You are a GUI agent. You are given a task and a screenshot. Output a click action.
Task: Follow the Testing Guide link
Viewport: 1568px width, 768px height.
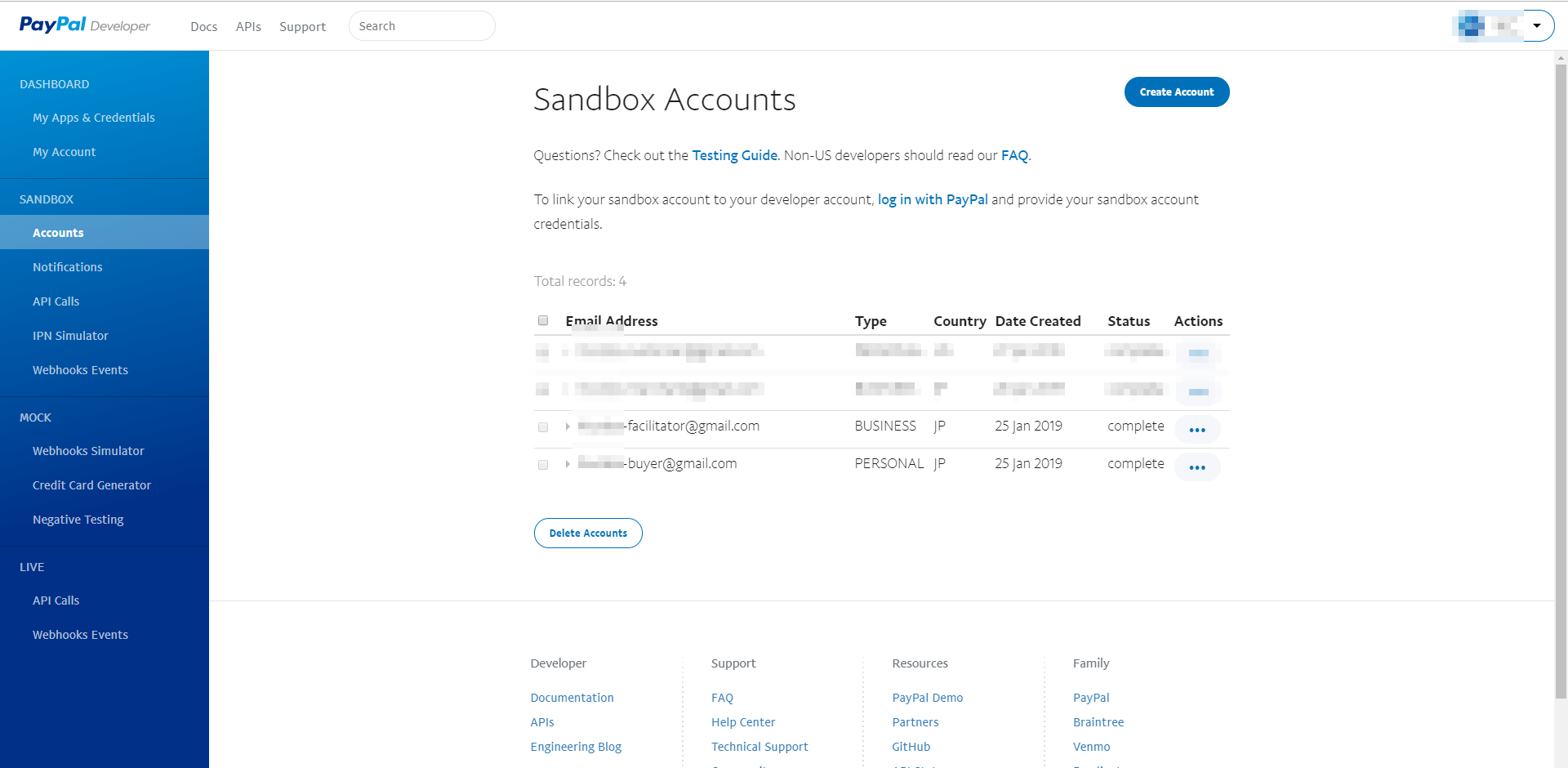tap(735, 155)
